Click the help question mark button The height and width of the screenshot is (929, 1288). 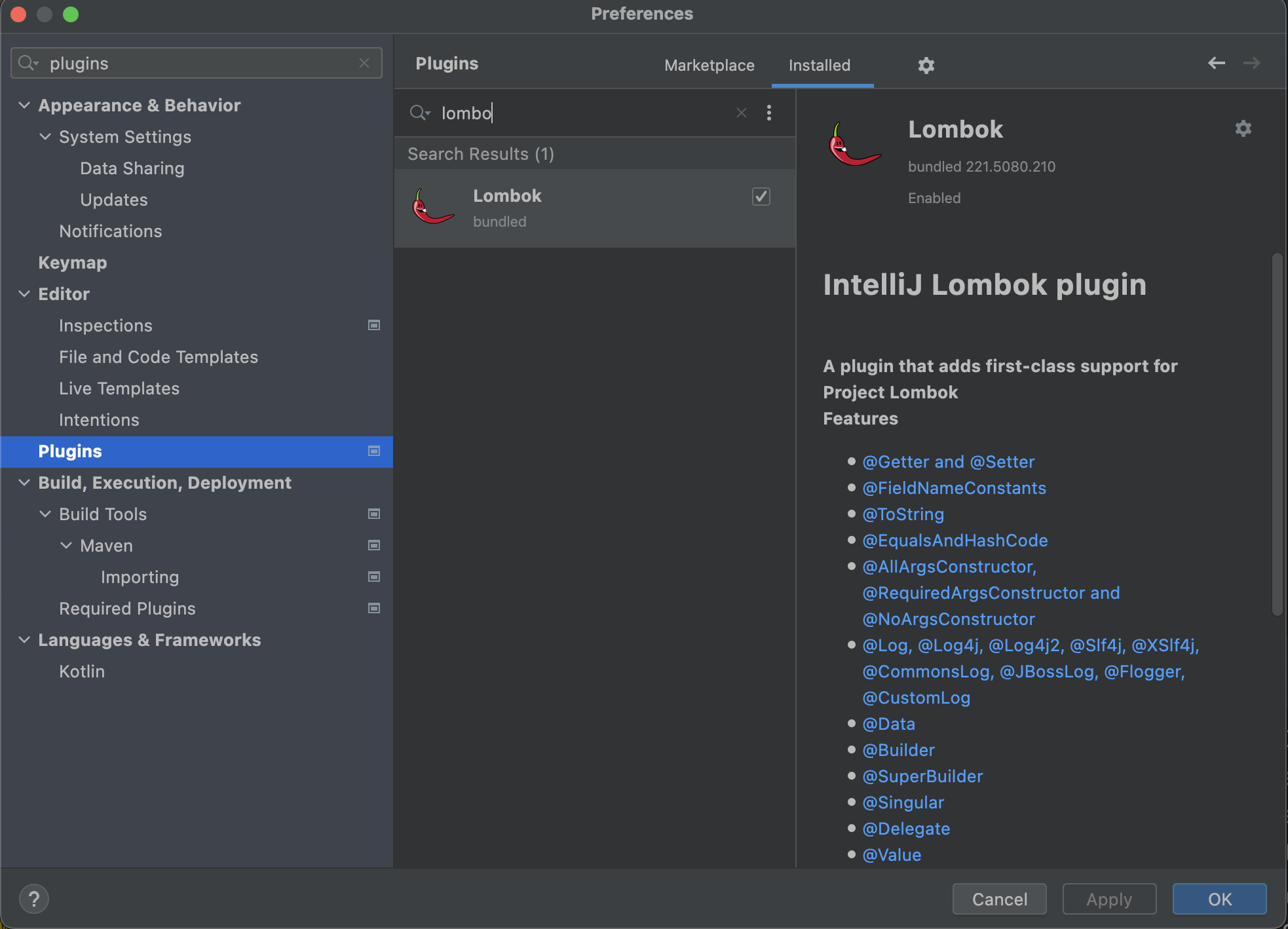(x=34, y=899)
